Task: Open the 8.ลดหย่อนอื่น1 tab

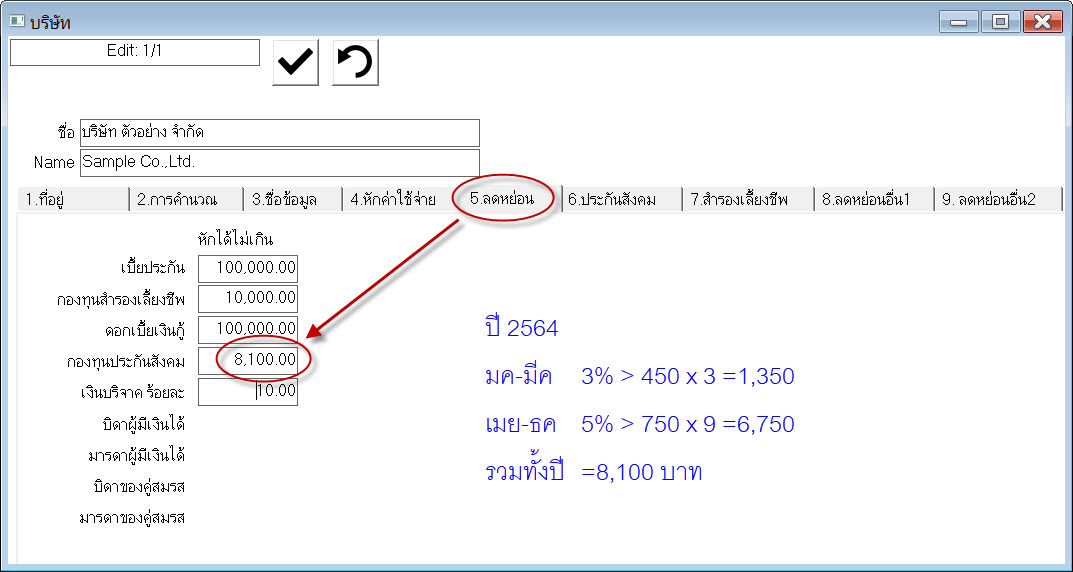Action: coord(873,200)
